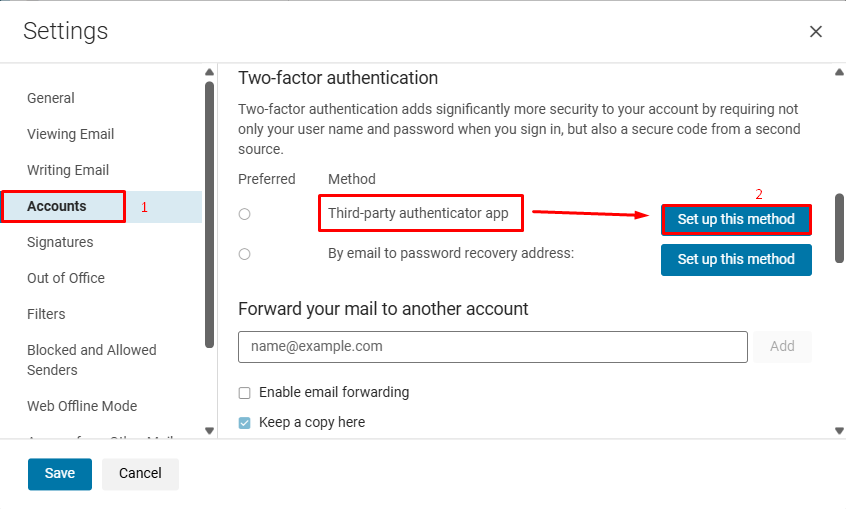
Task: Select email recovery as preferred method
Action: pos(245,255)
